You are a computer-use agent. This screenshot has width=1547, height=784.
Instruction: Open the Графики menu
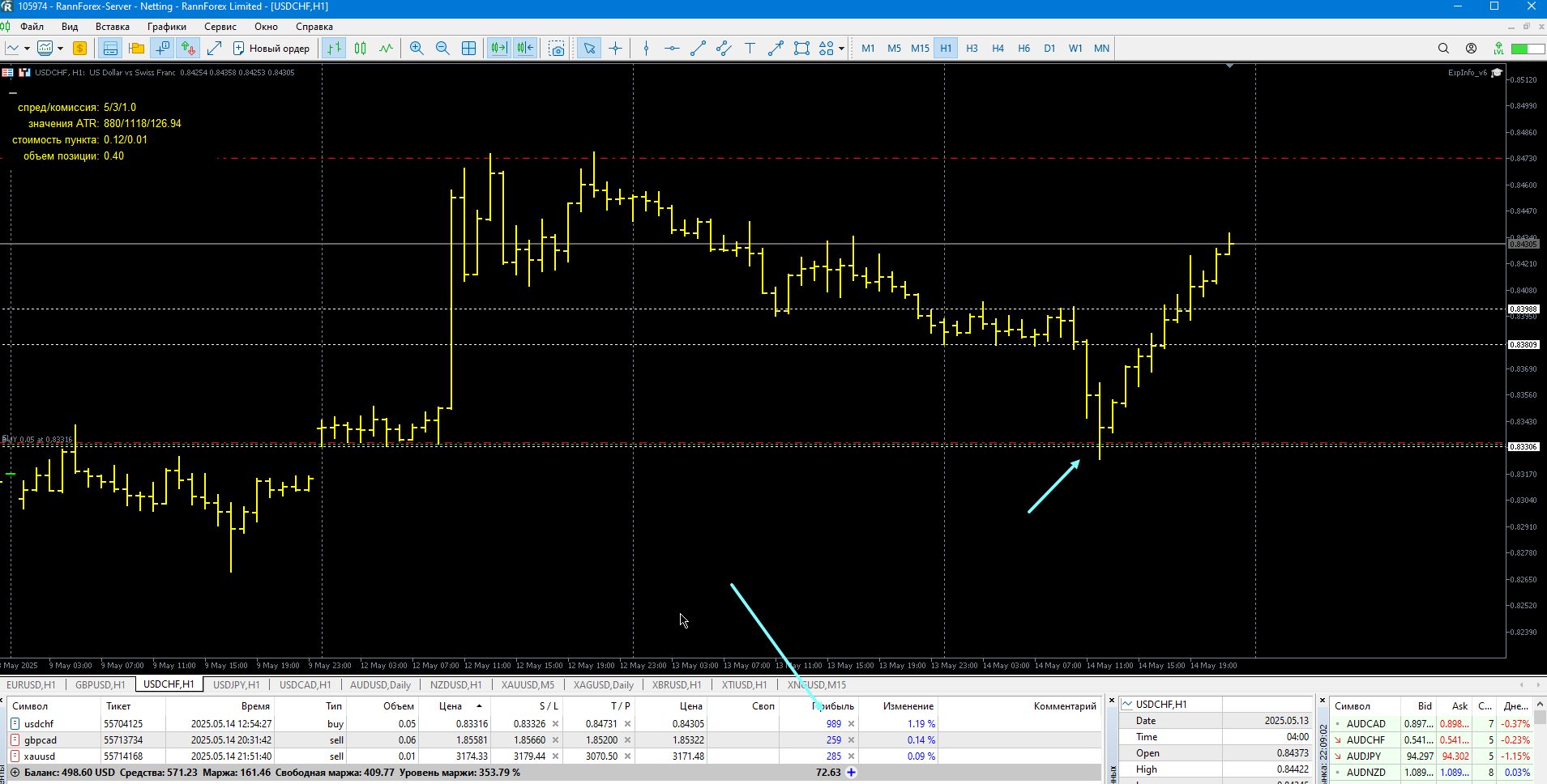[167, 27]
